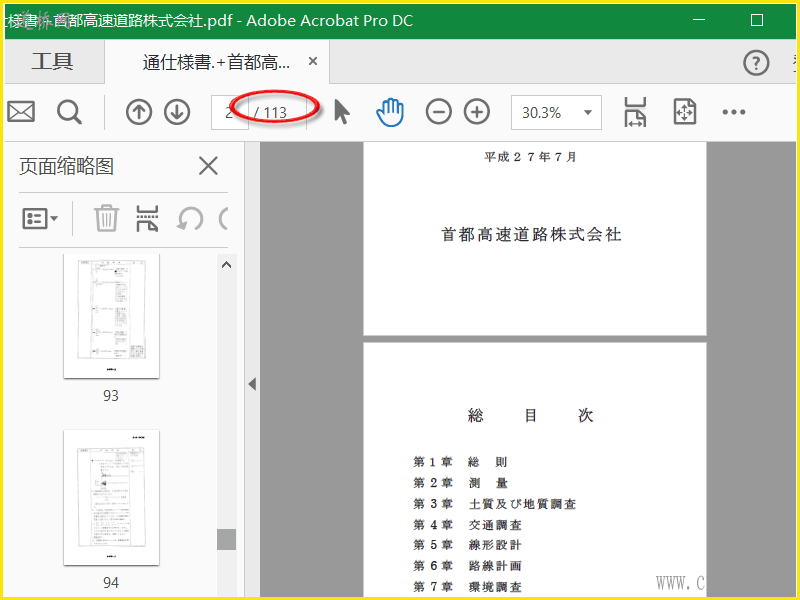Click the fit to full page icon

684,112
